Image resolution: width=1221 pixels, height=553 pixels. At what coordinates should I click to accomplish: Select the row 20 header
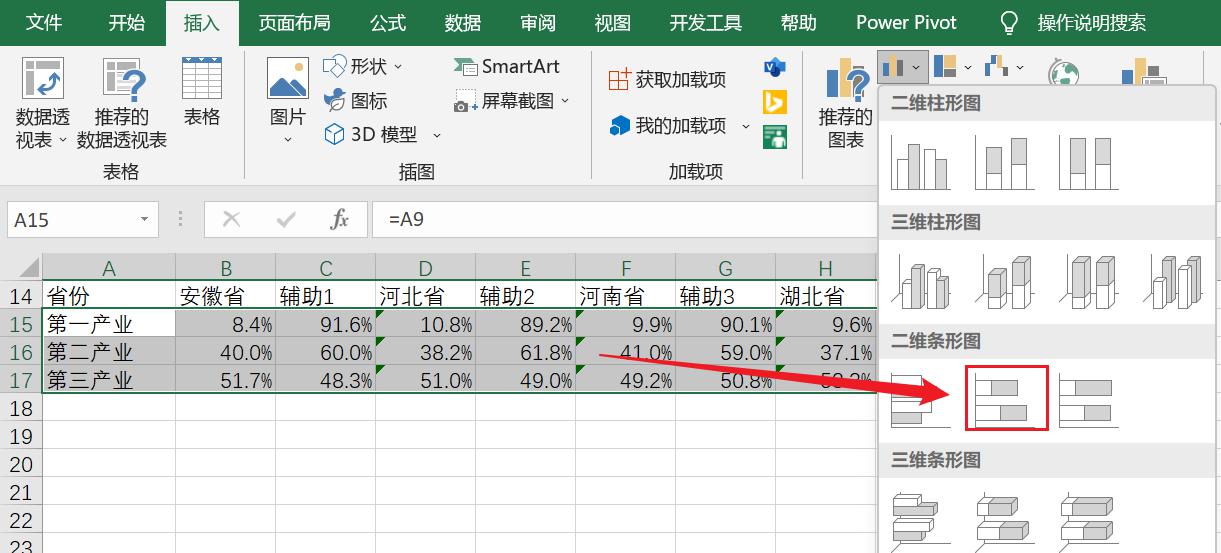21,464
